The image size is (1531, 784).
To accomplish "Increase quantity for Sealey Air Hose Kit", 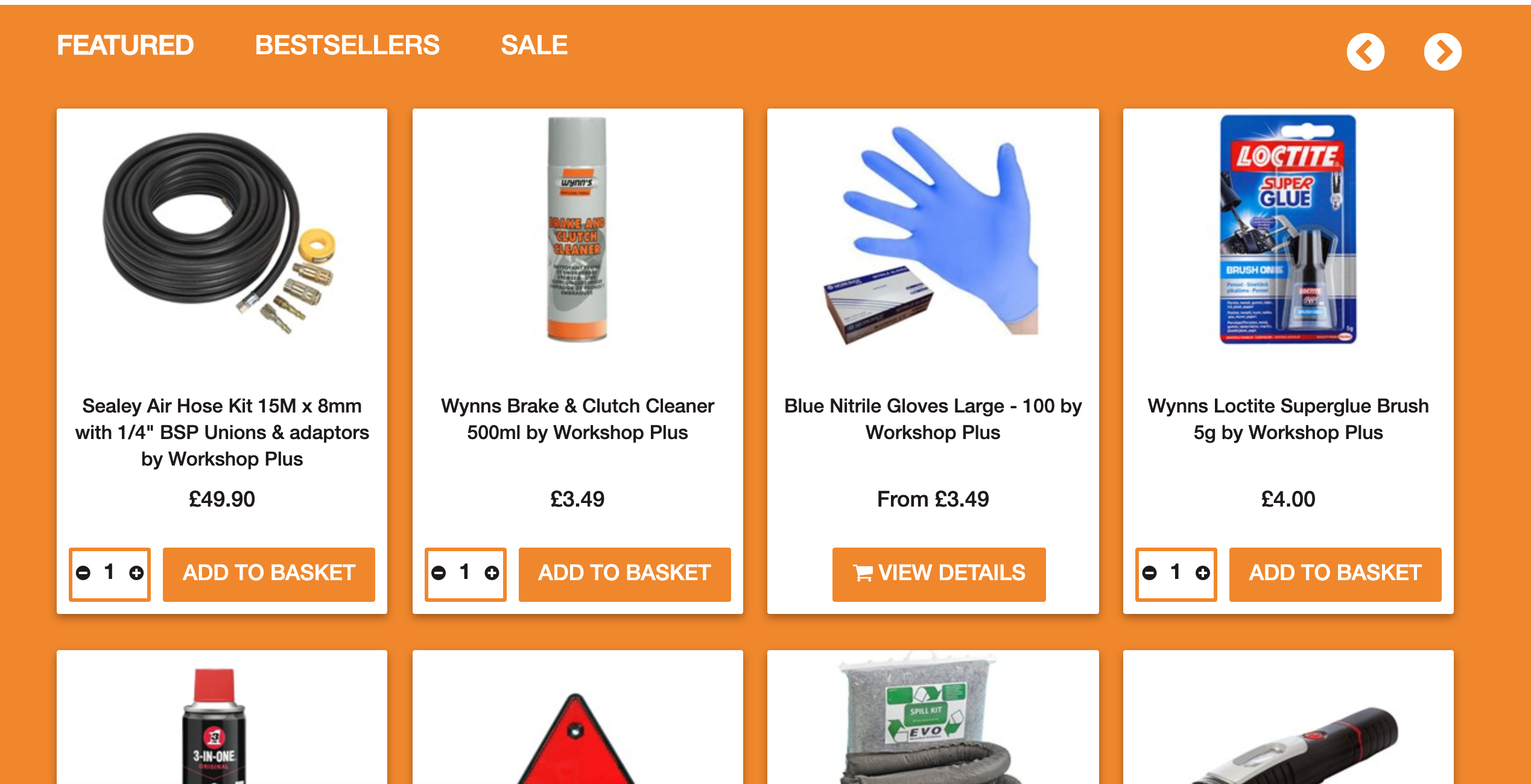I will click(x=136, y=573).
